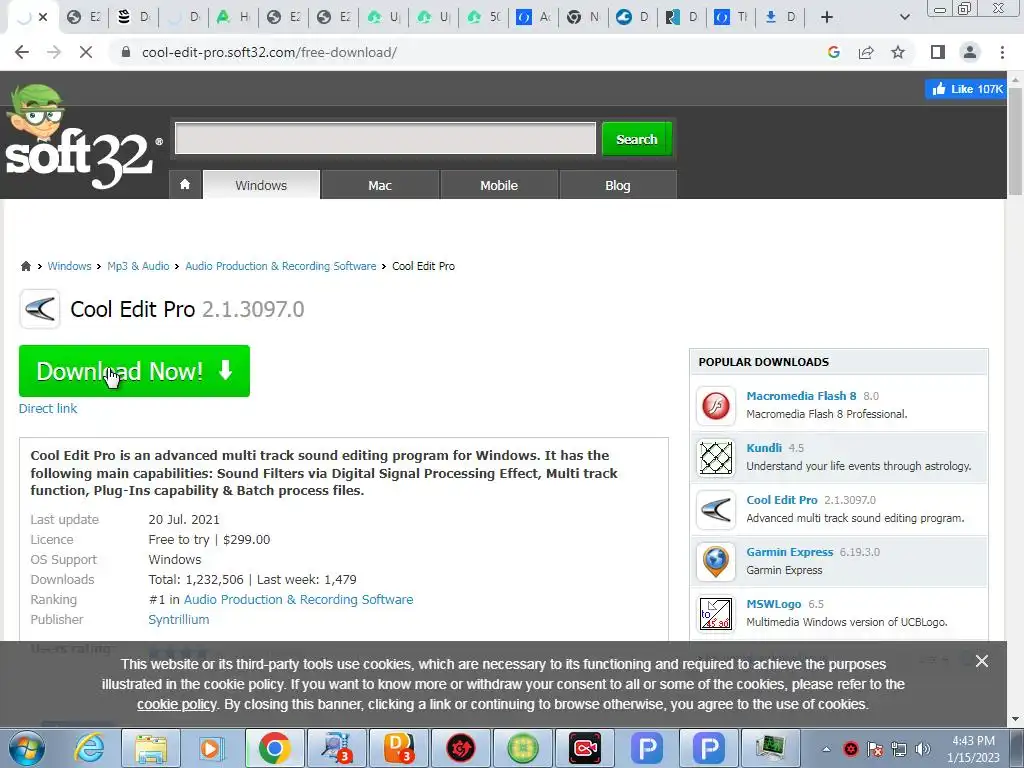Toggle the browser side panel icon
The width and height of the screenshot is (1024, 768).
pyautogui.click(x=937, y=52)
